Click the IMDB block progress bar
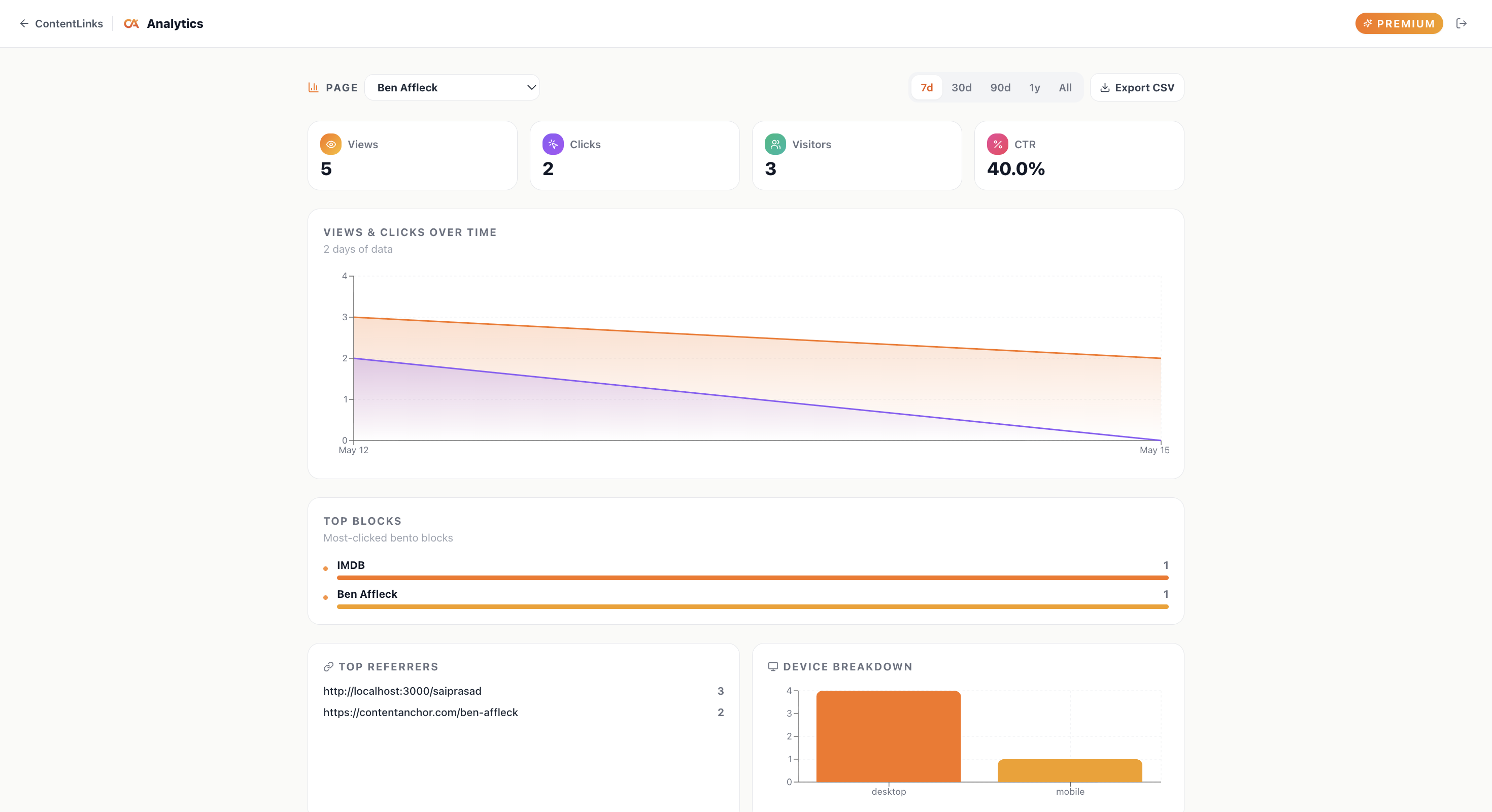 pos(753,578)
